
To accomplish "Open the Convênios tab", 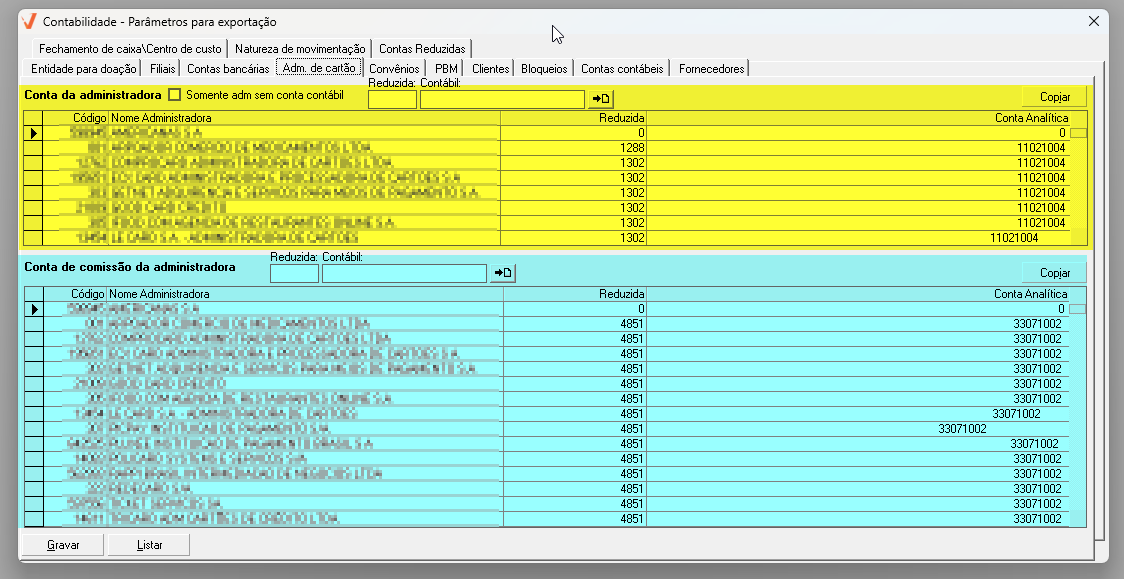I will coord(394,69).
